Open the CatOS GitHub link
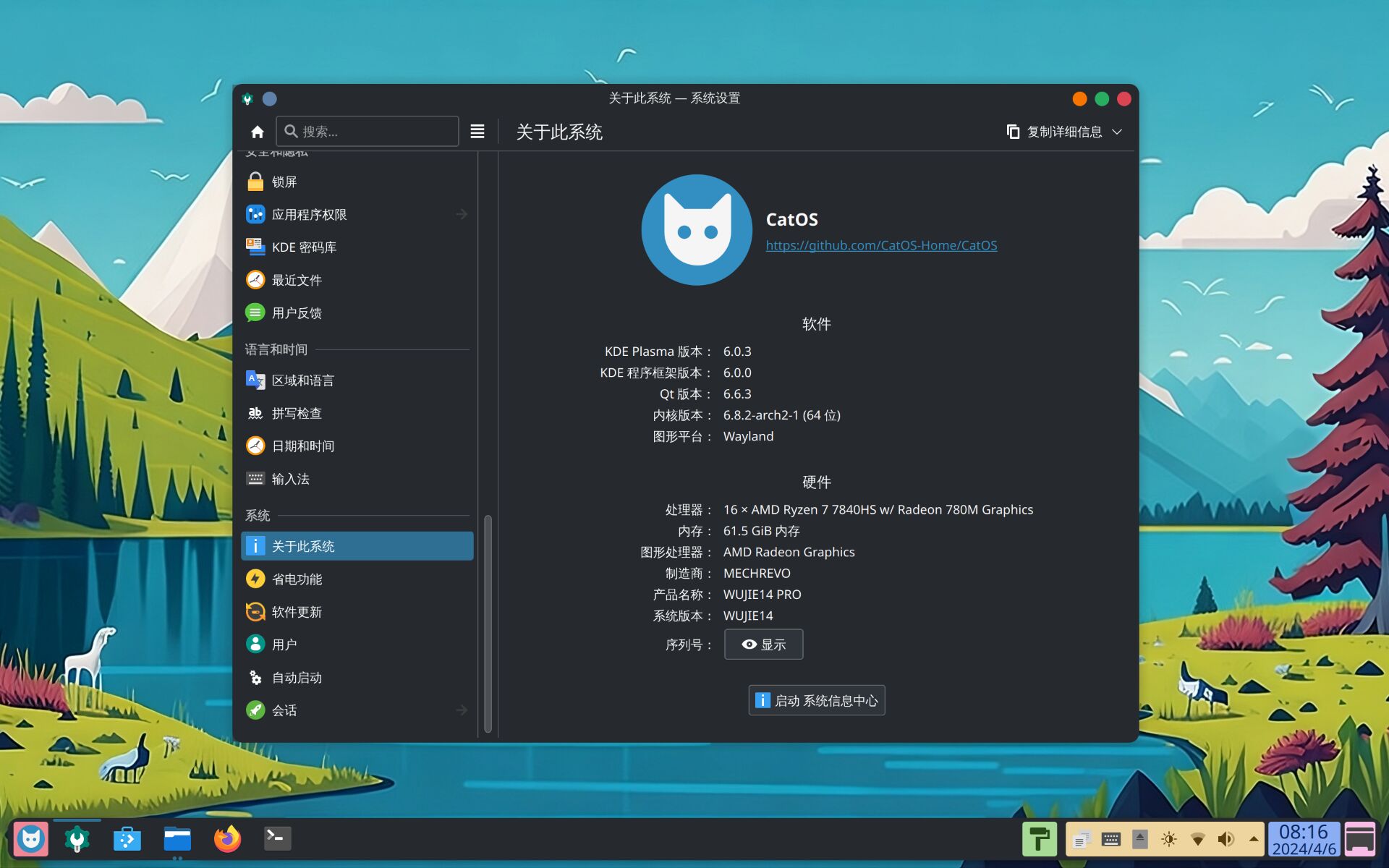This screenshot has height=868, width=1389. (x=881, y=245)
